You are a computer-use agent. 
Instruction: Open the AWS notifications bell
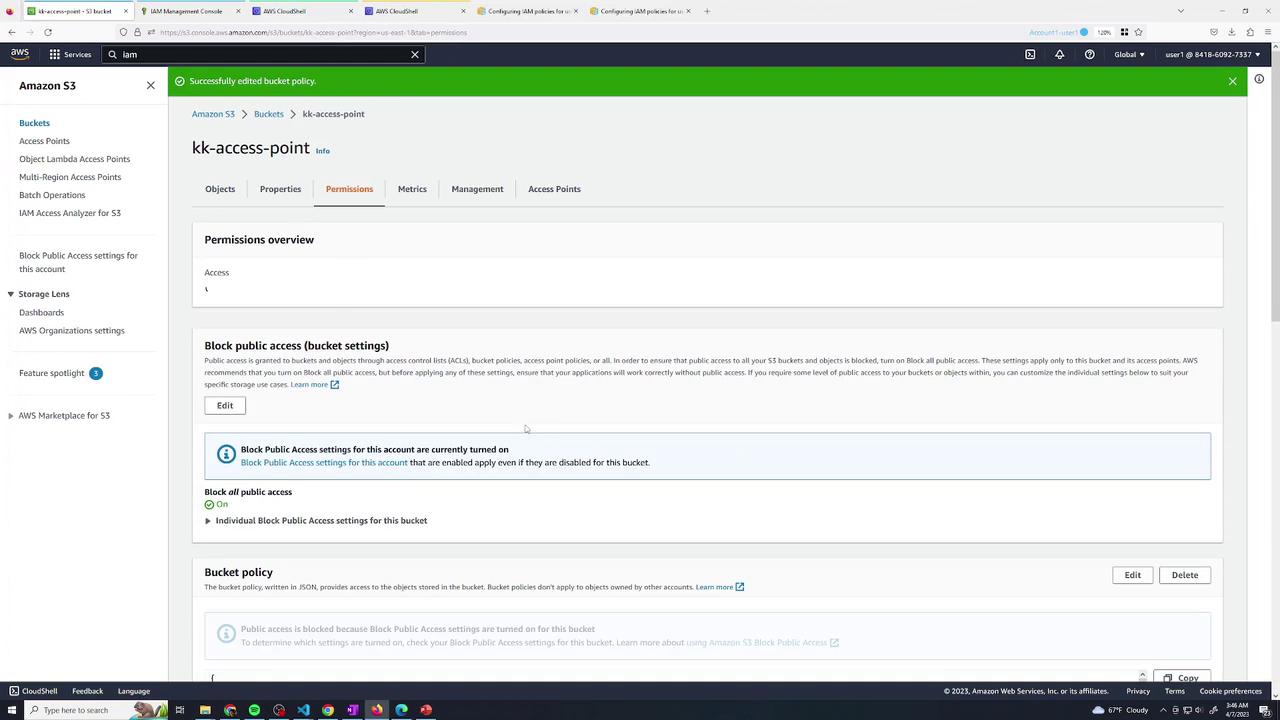point(1060,54)
